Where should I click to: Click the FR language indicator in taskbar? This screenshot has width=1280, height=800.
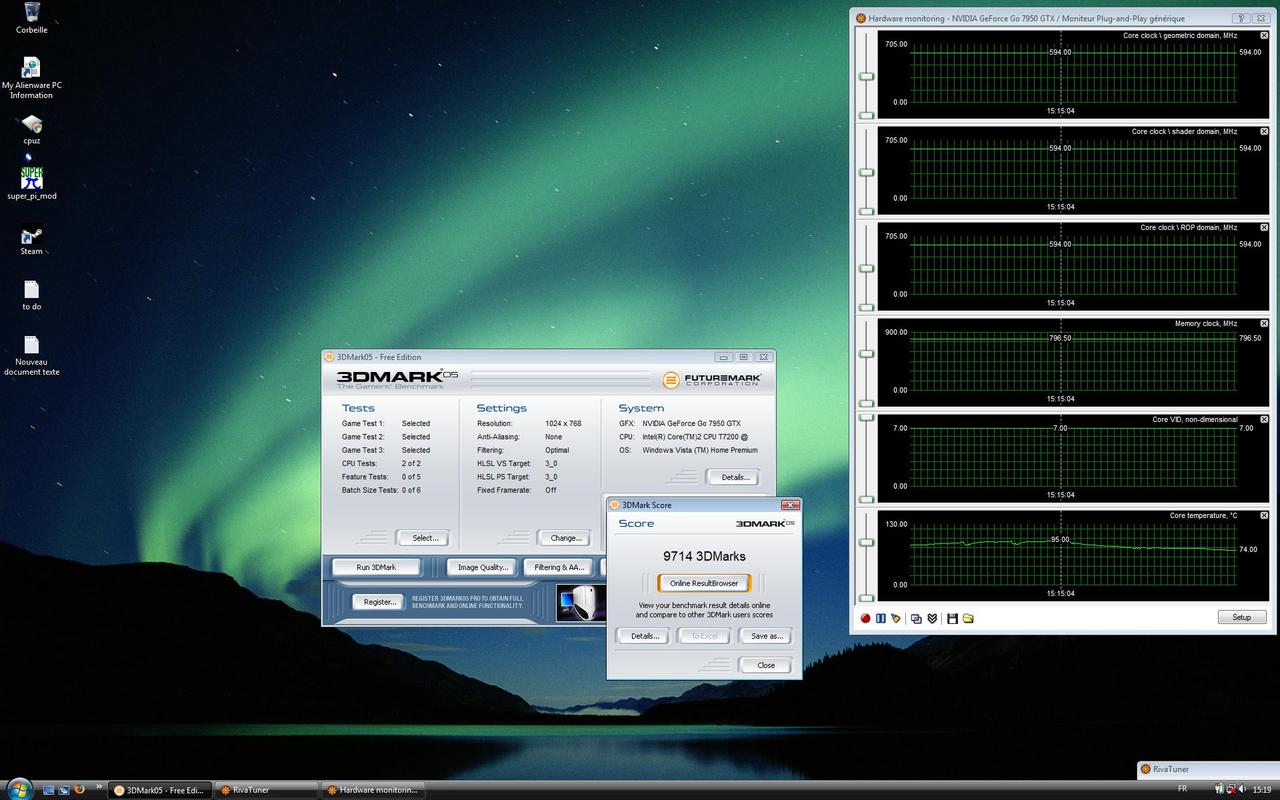coord(1183,789)
